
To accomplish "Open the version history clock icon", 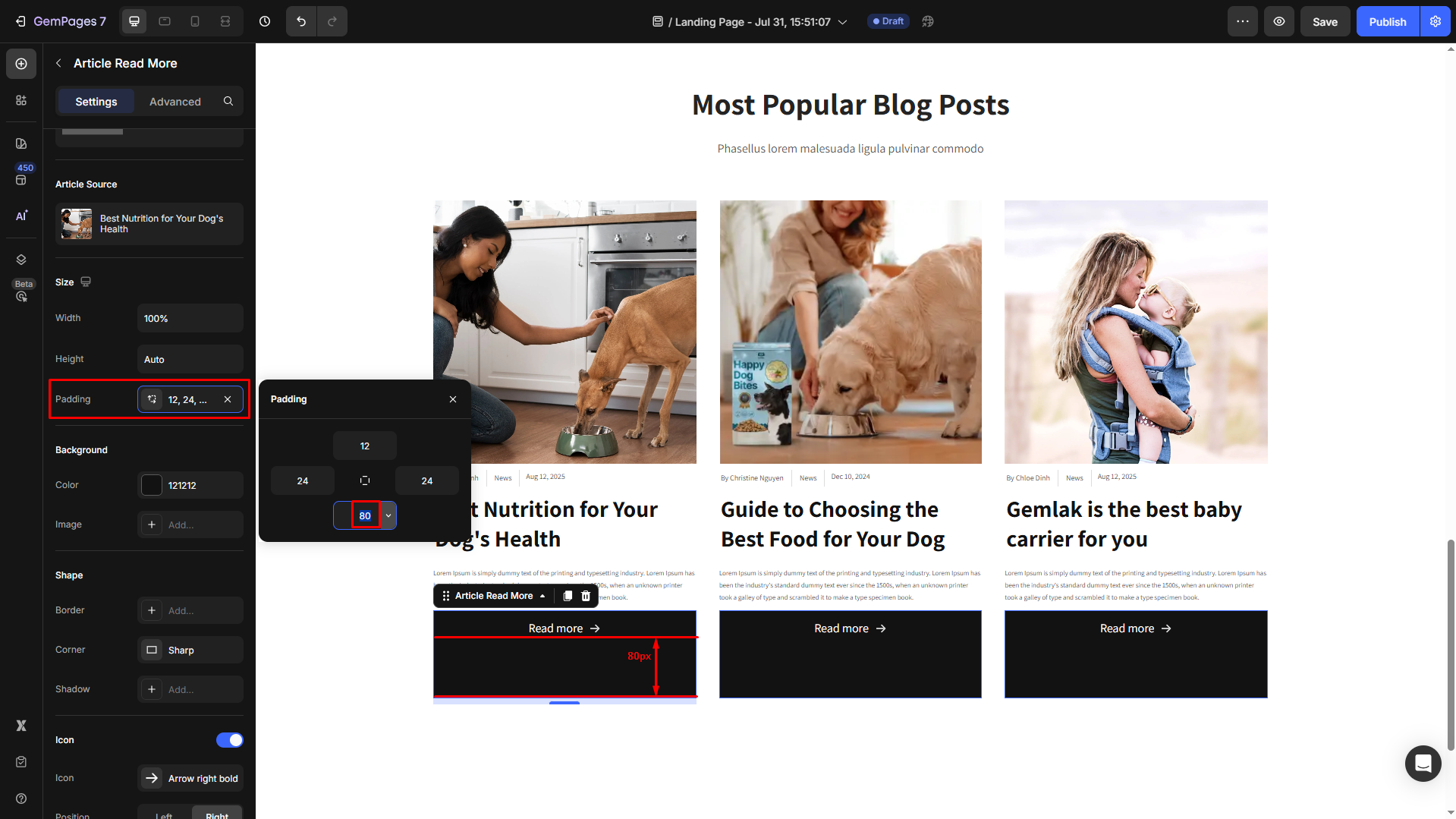I will click(265, 21).
